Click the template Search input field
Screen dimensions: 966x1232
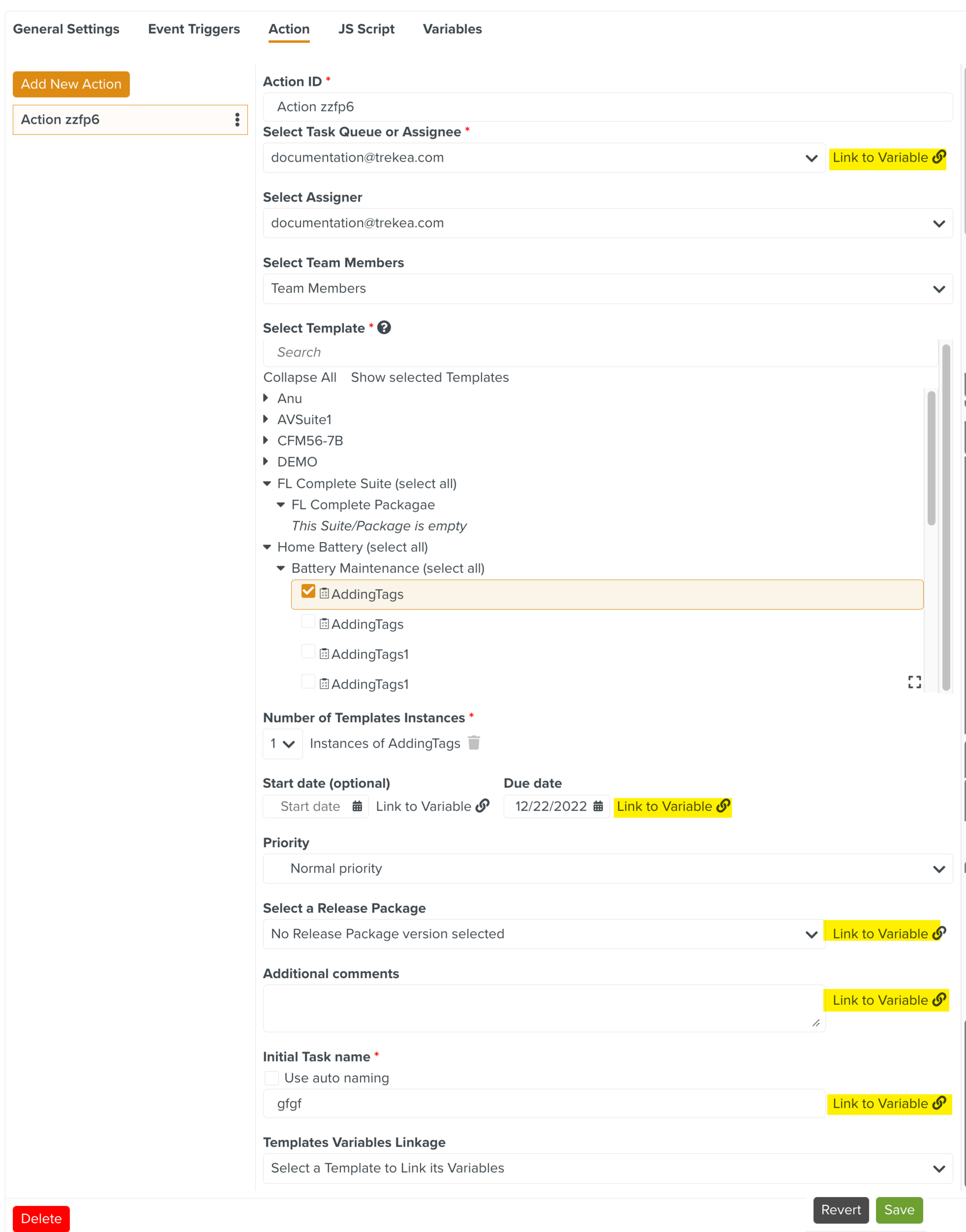[600, 352]
